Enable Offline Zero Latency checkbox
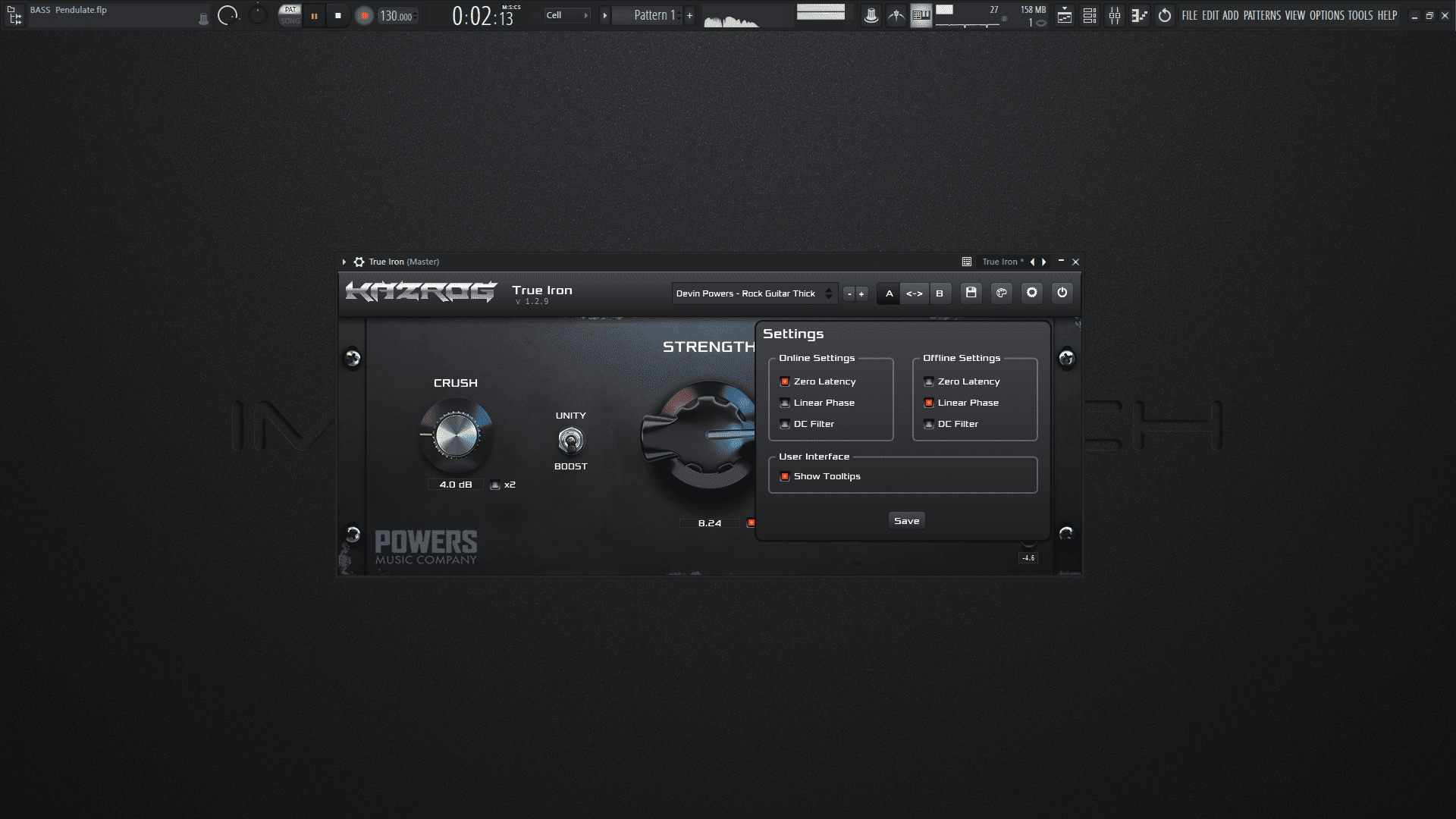This screenshot has width=1456, height=819. [929, 381]
